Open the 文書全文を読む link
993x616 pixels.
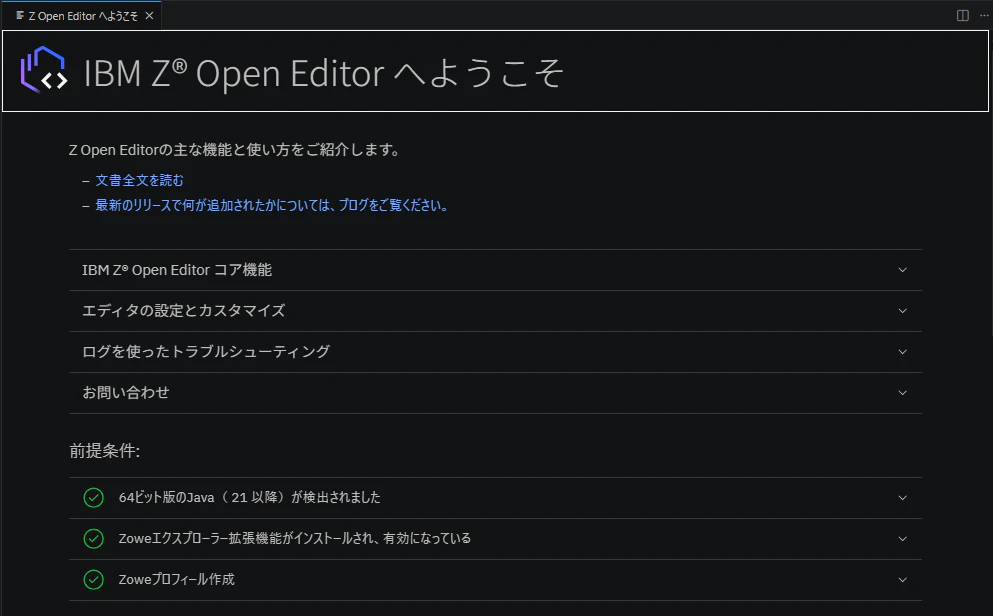coord(139,180)
